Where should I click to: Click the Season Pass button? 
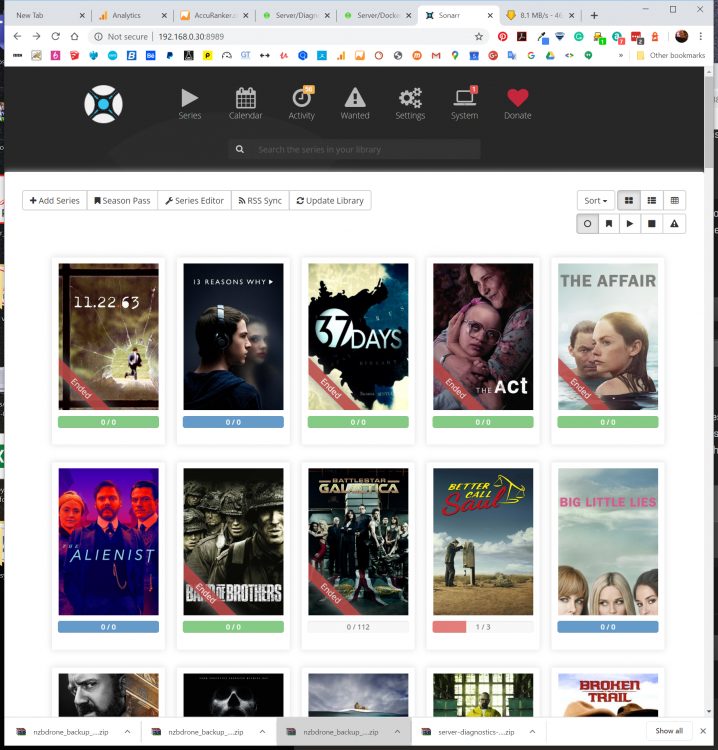122,200
